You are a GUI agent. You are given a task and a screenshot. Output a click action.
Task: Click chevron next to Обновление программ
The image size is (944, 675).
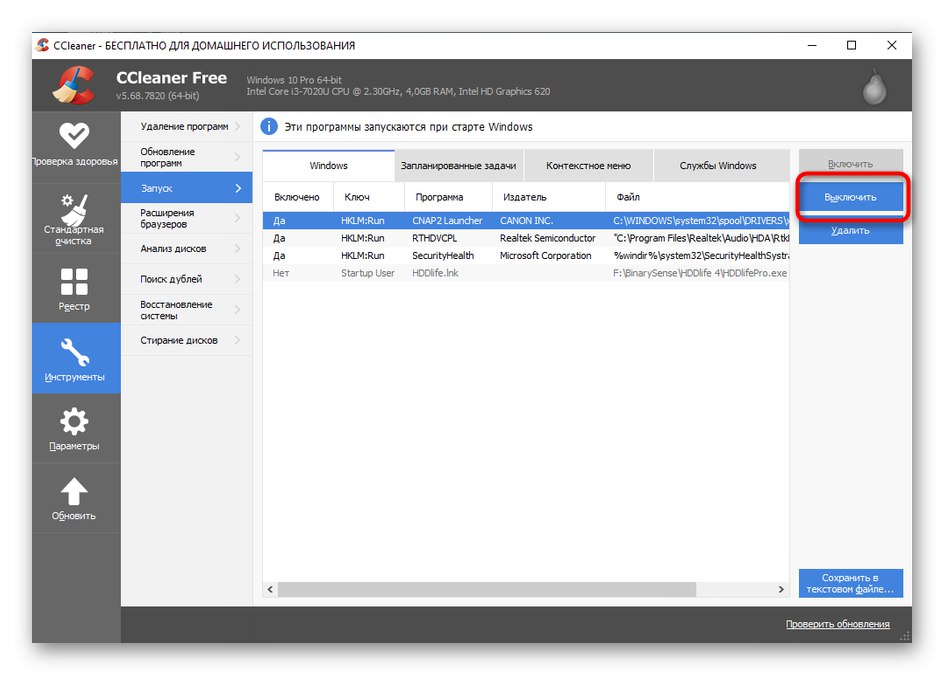click(x=238, y=157)
